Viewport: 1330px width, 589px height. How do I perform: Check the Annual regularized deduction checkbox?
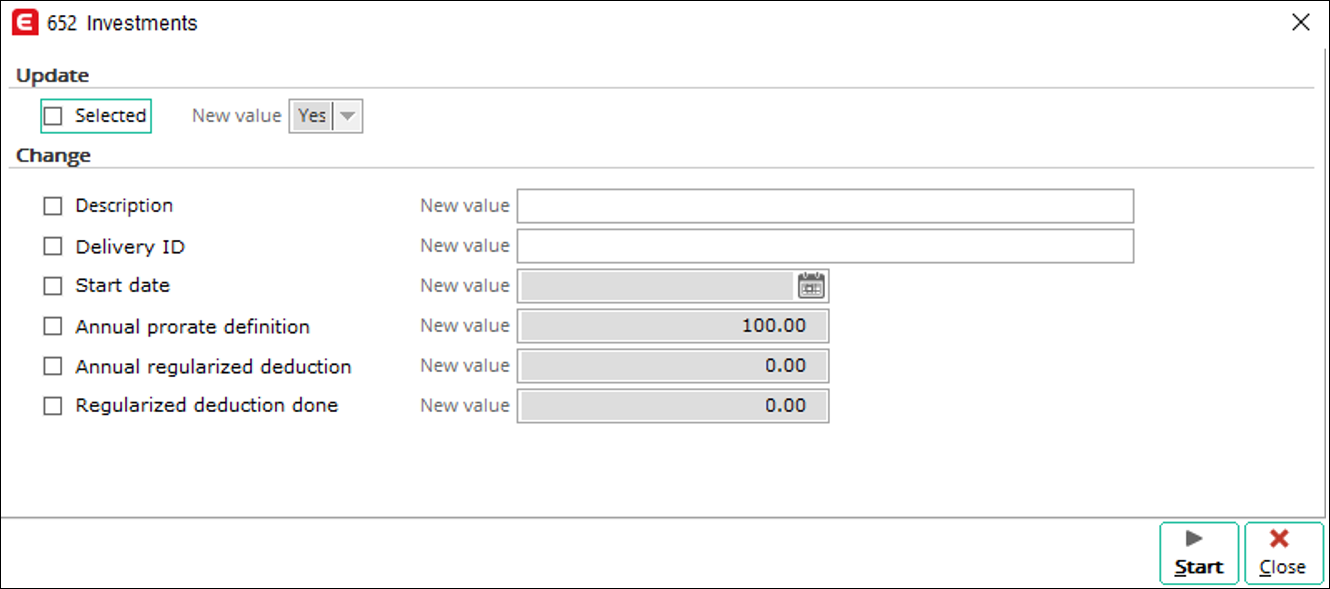[x=53, y=366]
